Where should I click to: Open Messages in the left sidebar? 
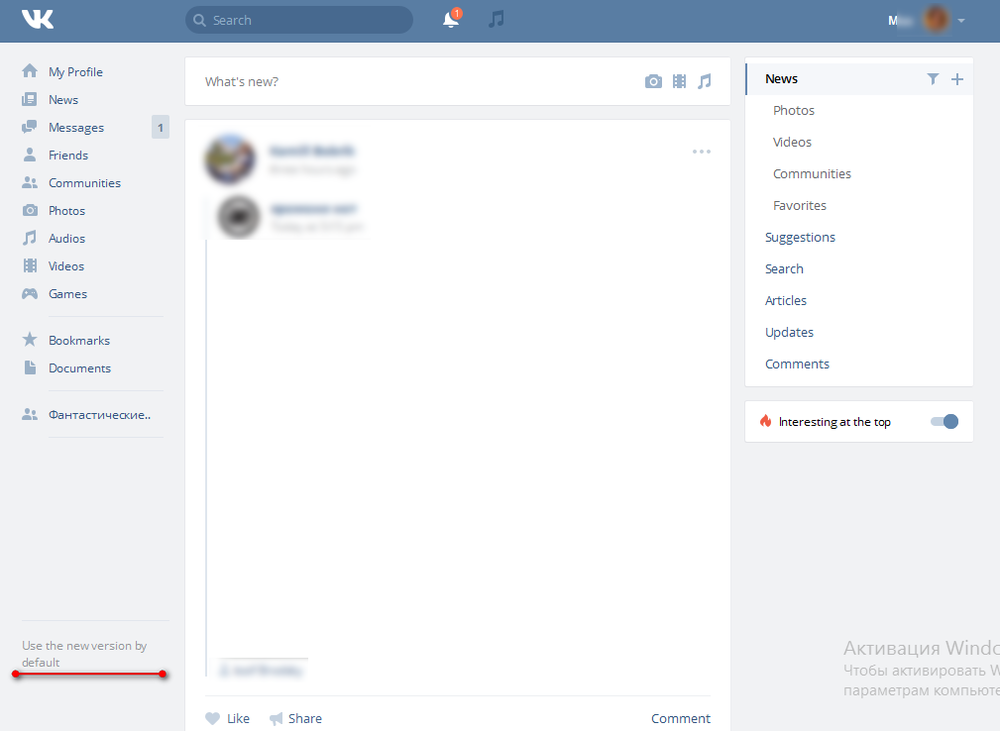(76, 128)
